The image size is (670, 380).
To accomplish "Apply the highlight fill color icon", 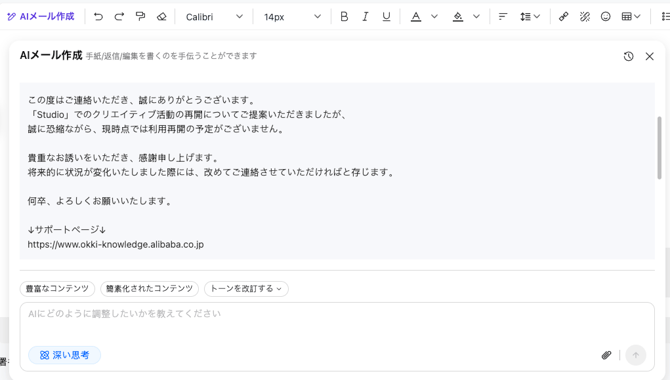I will (x=458, y=17).
